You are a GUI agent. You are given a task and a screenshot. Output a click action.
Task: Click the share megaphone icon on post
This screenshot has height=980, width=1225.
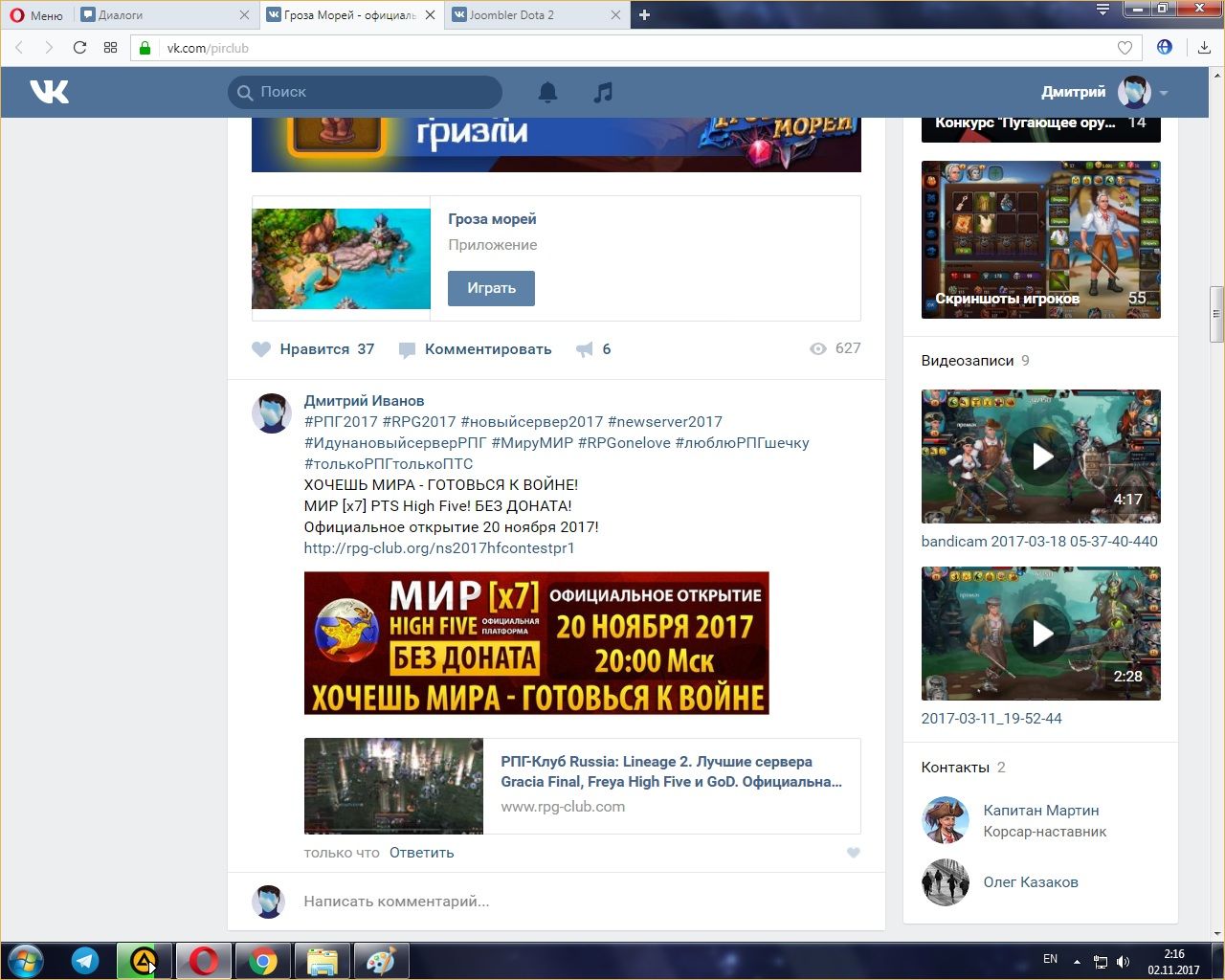pos(584,349)
